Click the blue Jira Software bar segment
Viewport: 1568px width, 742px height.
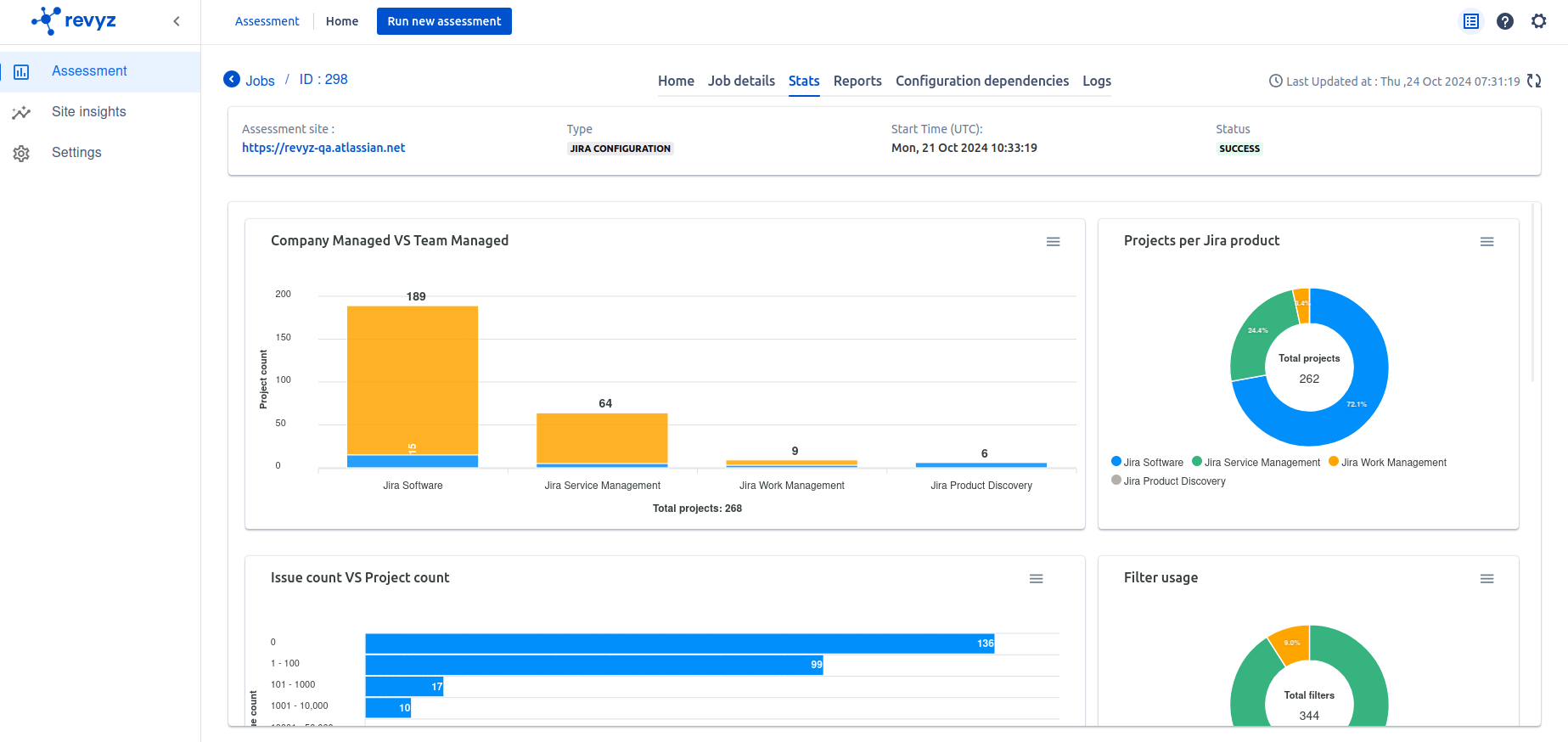pyautogui.click(x=413, y=461)
